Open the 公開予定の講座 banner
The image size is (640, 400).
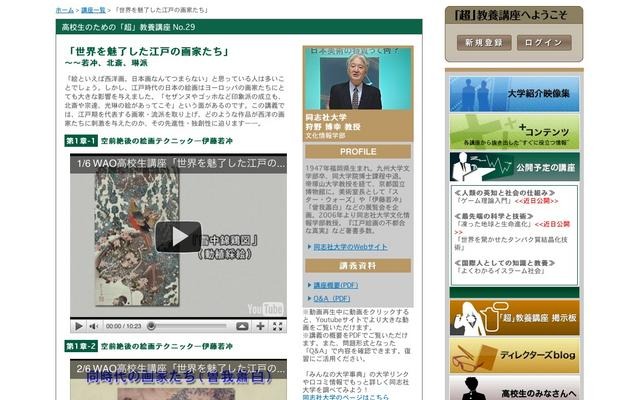tap(514, 167)
